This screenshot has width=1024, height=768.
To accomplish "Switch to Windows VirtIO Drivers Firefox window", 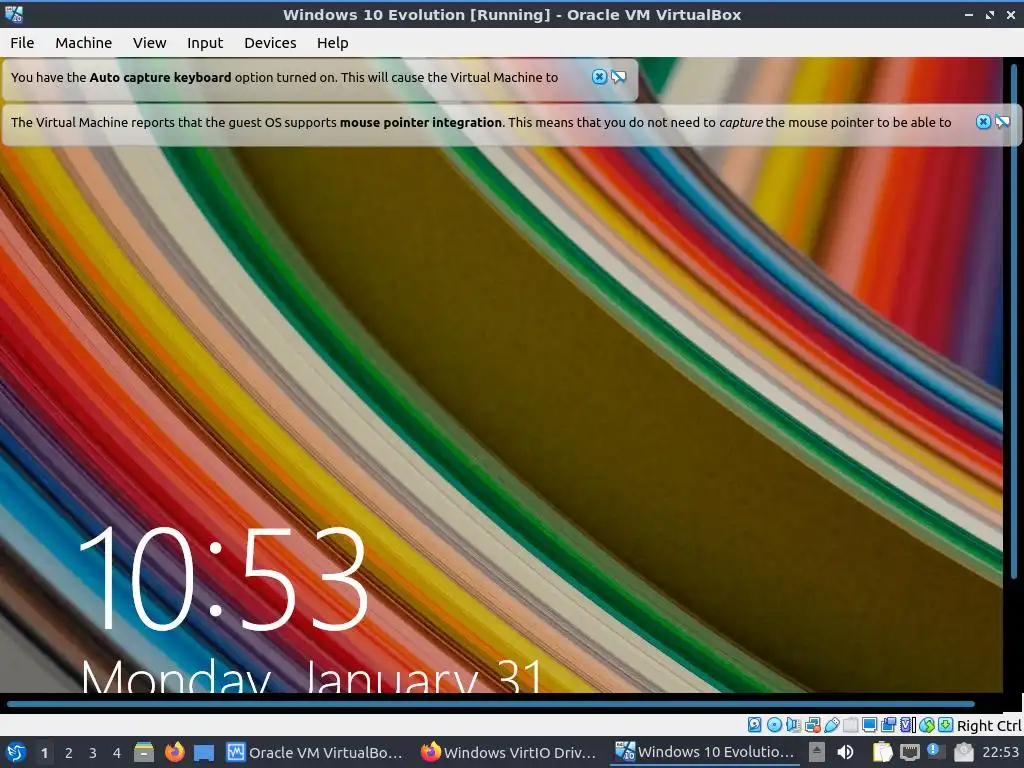I will [509, 752].
